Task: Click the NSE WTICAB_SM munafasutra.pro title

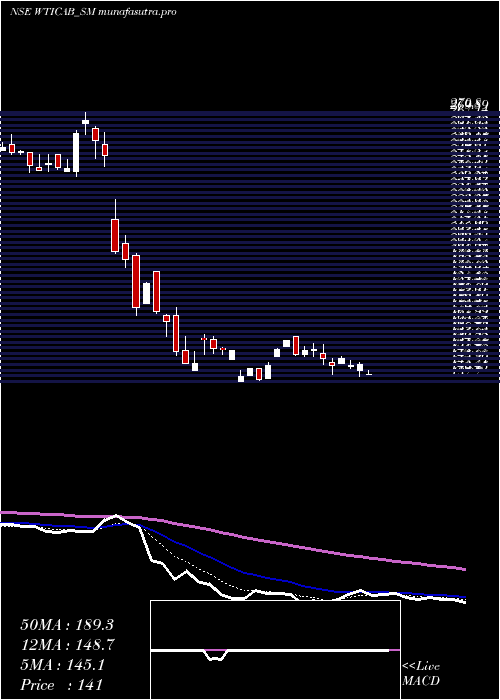Action: pyautogui.click(x=93, y=12)
